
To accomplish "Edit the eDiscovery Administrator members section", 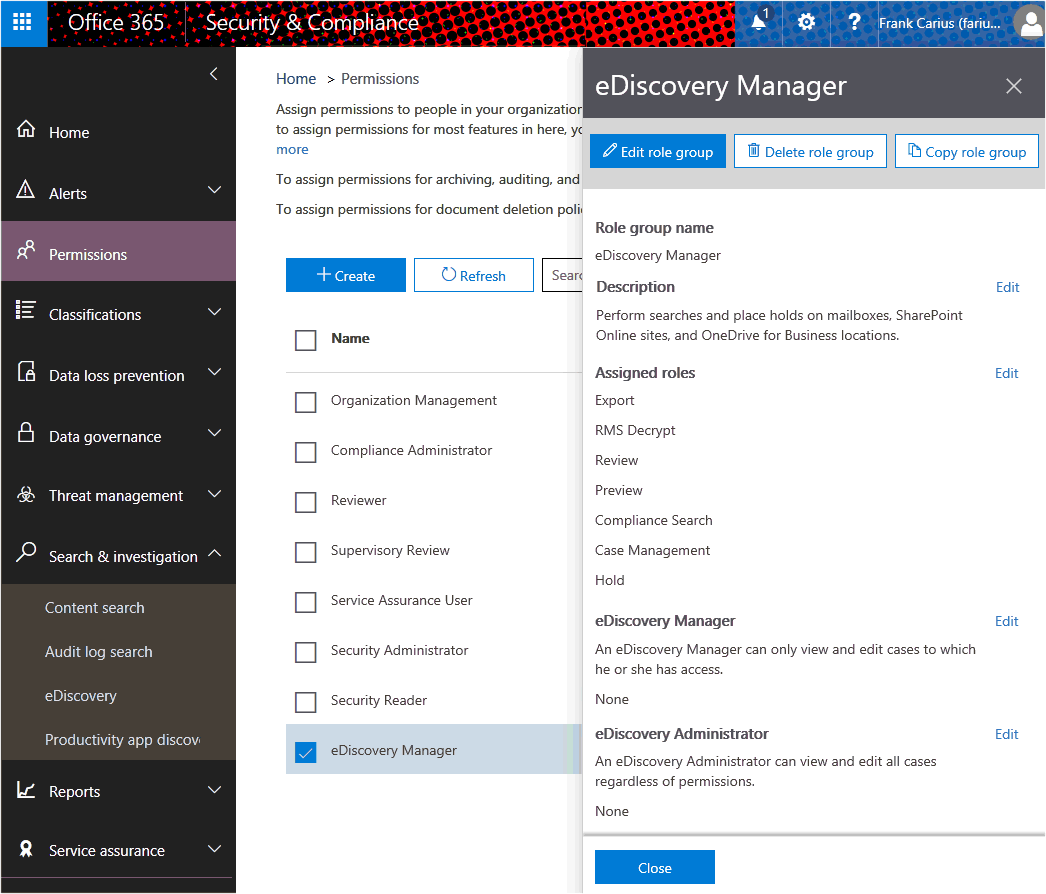I will click(1007, 734).
